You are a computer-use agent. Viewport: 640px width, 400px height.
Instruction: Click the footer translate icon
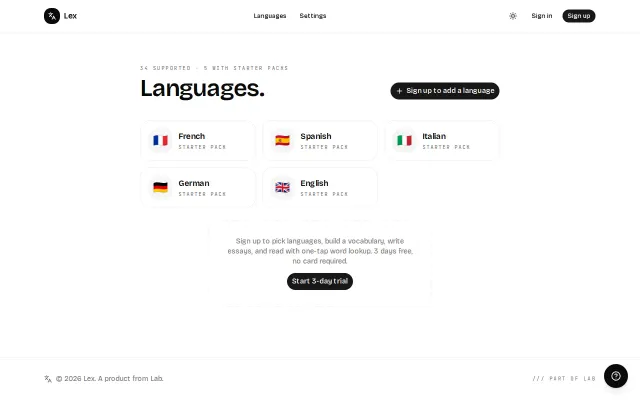coord(48,379)
